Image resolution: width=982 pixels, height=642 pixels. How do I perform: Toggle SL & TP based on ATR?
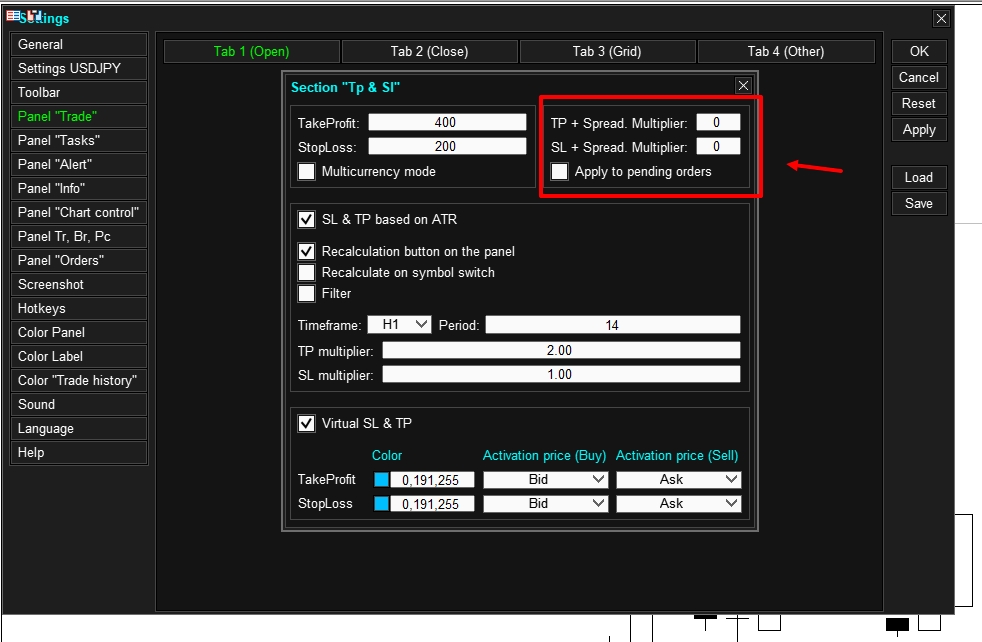[x=307, y=219]
